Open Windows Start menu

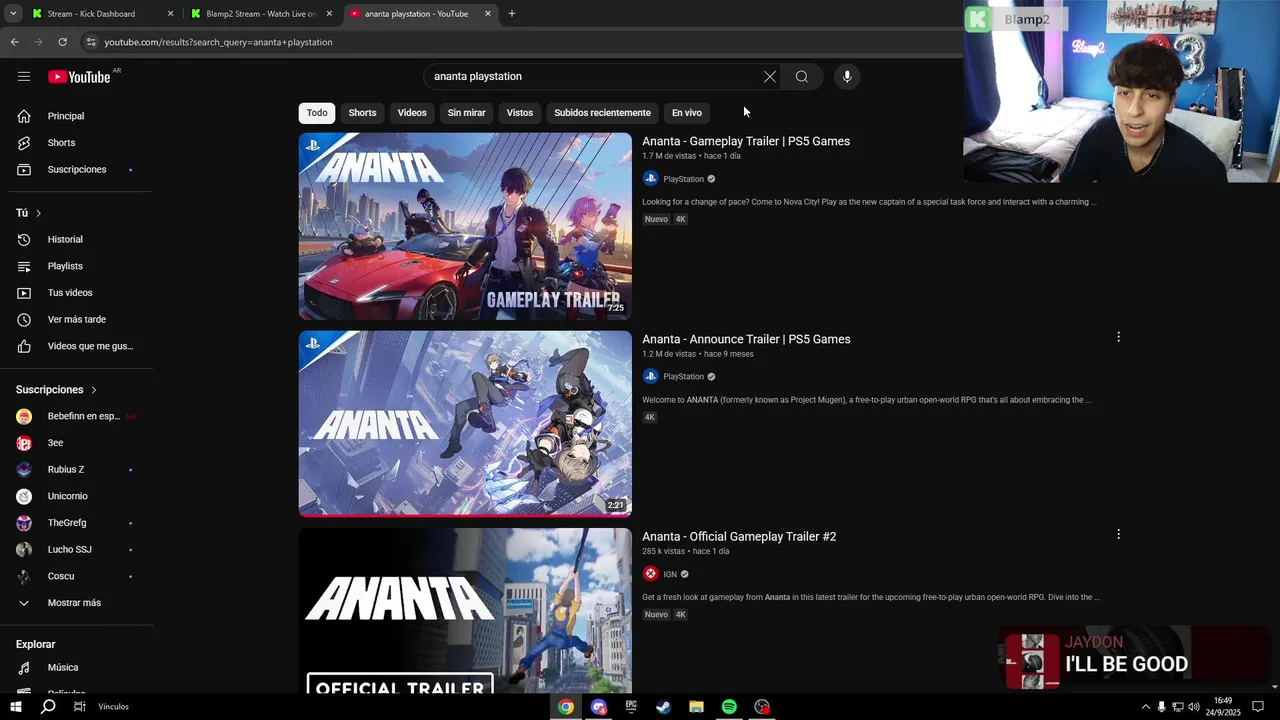coord(15,707)
